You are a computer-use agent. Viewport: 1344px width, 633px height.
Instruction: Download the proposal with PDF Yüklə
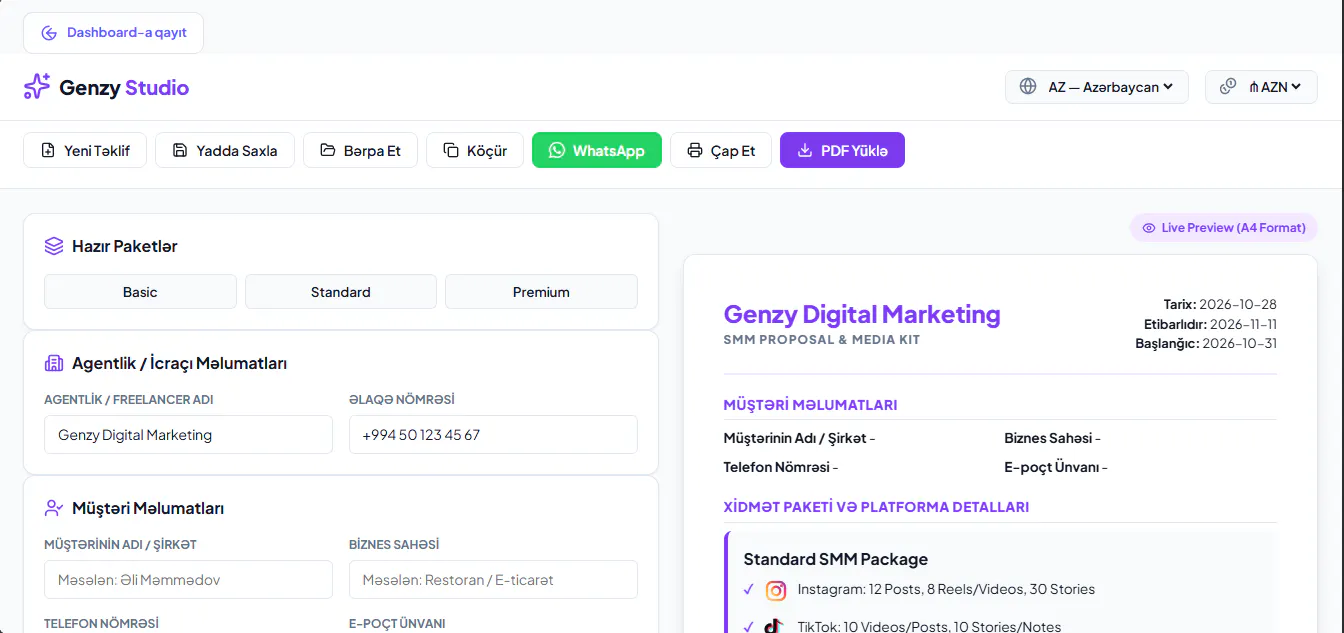(x=842, y=150)
